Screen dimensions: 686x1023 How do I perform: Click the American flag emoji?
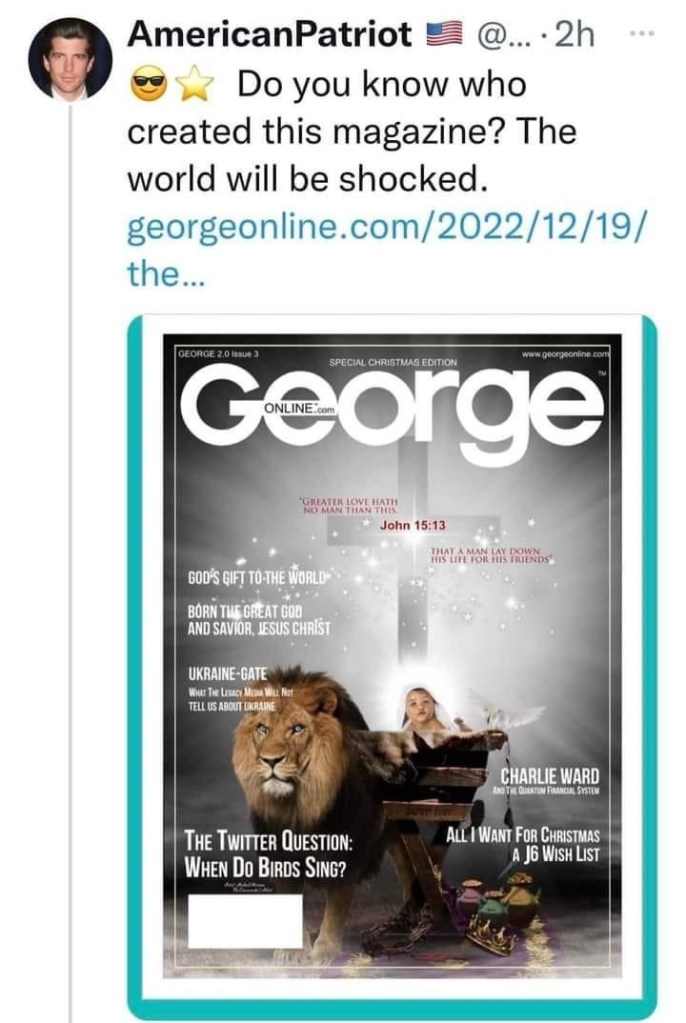(443, 35)
